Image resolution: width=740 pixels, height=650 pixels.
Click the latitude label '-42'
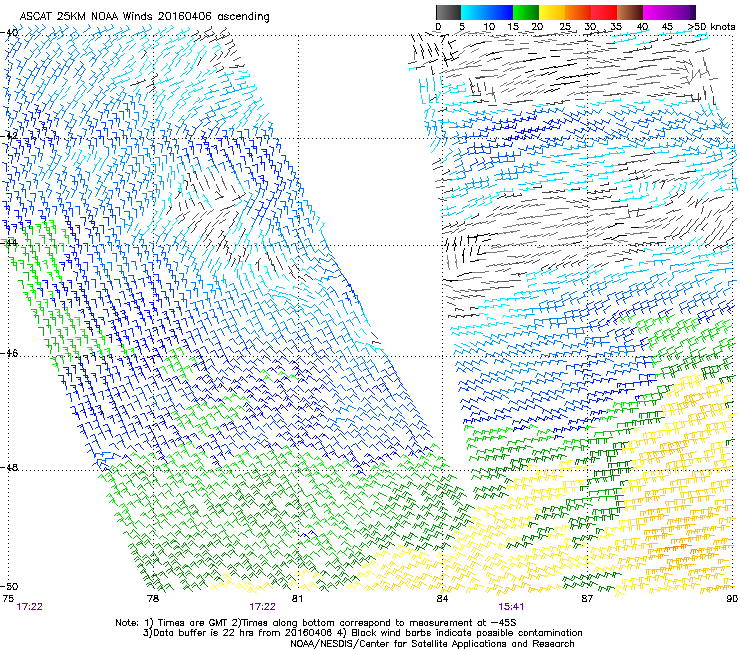pos(9,136)
